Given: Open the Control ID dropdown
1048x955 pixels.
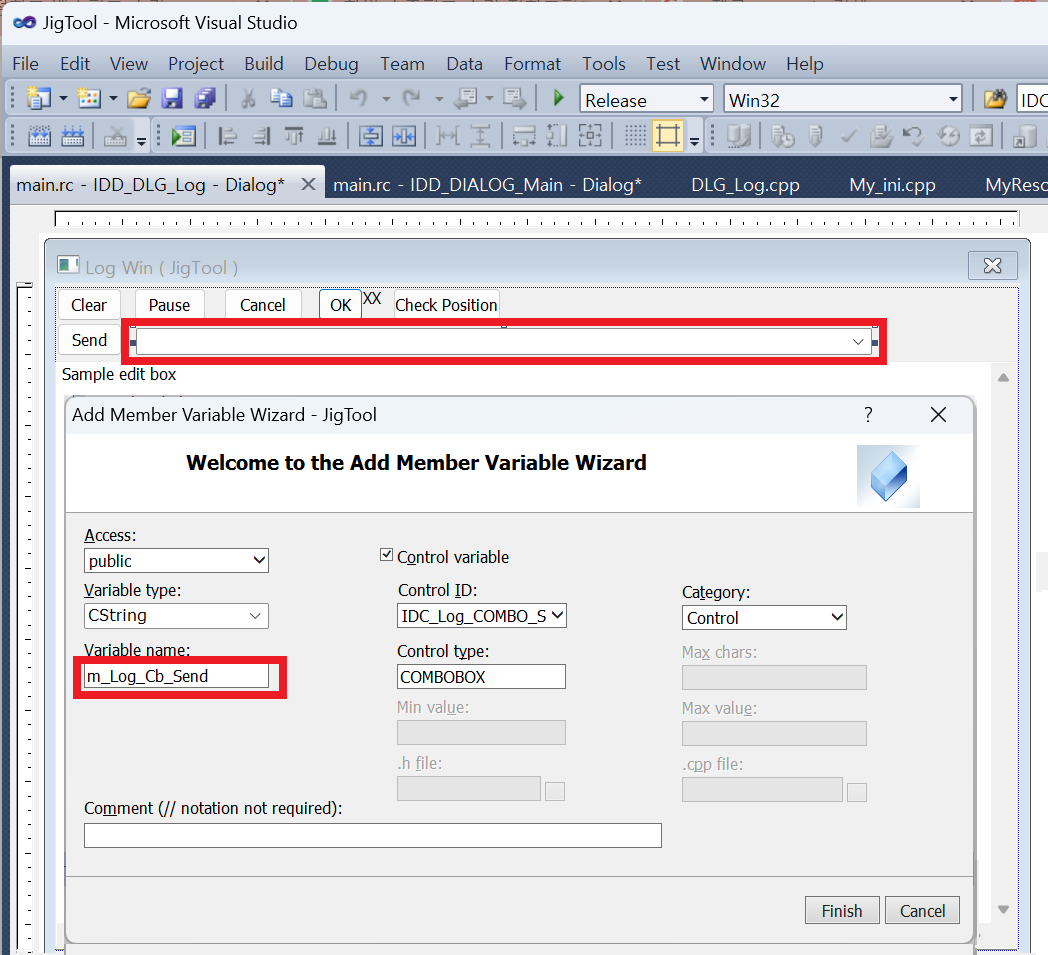Looking at the screenshot, I should tap(482, 616).
